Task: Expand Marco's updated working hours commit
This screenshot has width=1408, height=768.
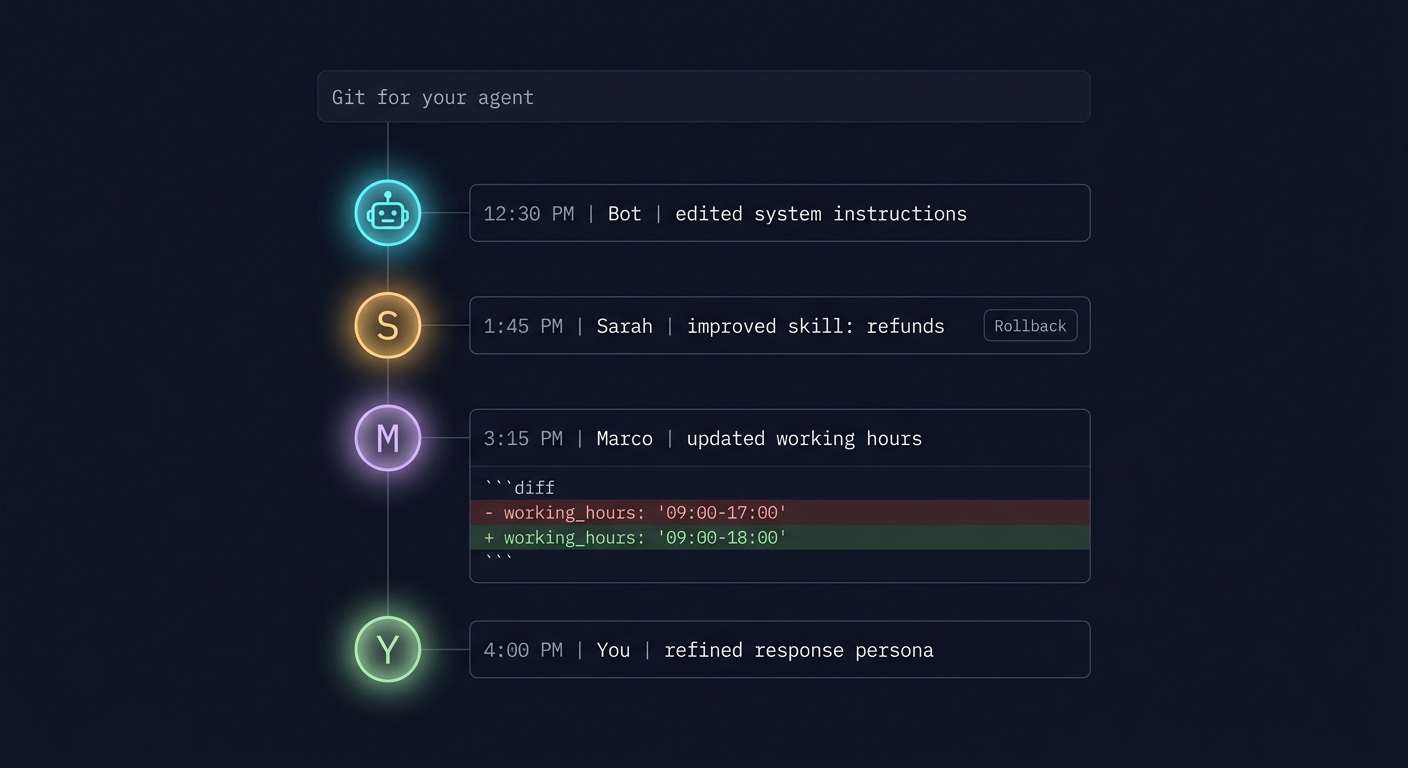Action: tap(780, 438)
